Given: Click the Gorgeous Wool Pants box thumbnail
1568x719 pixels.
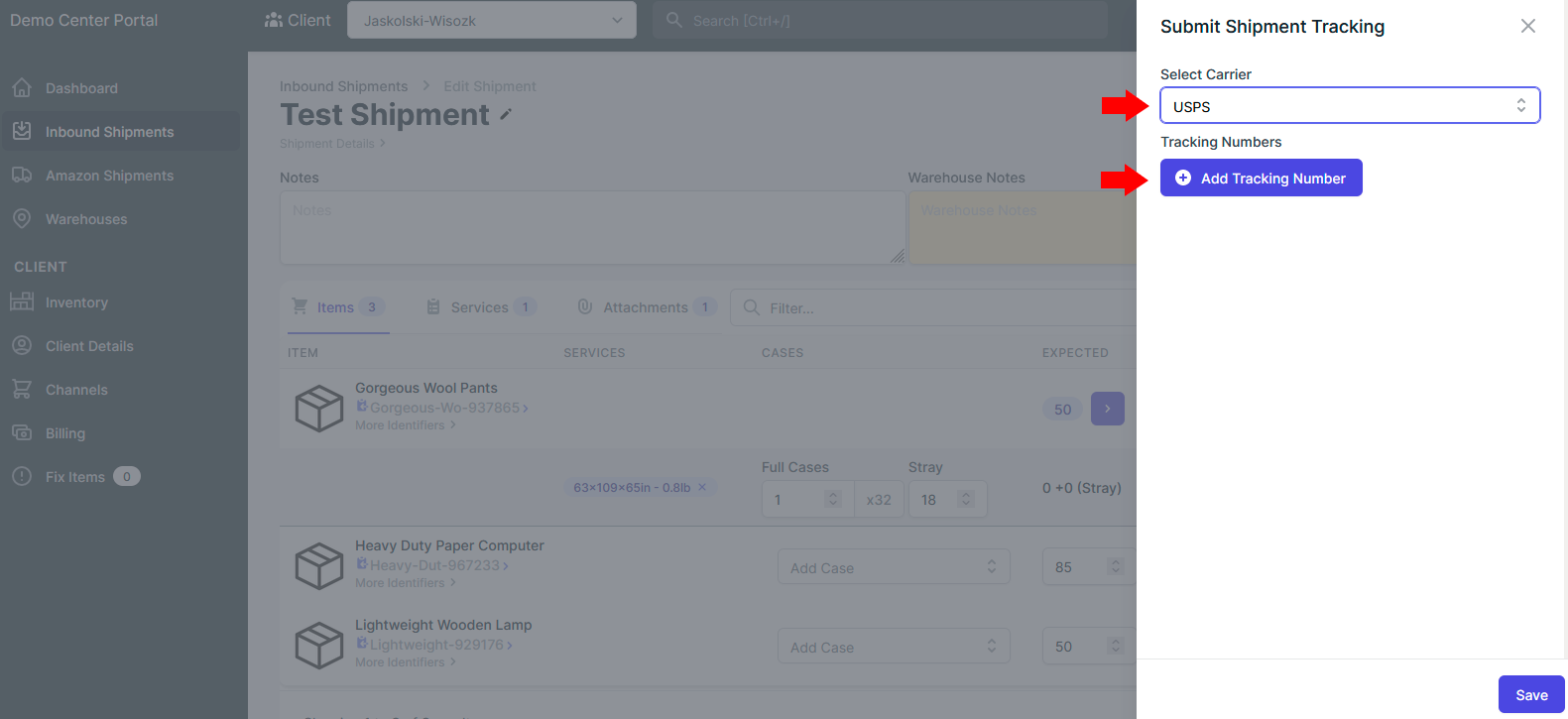Looking at the screenshot, I should pyautogui.click(x=319, y=408).
